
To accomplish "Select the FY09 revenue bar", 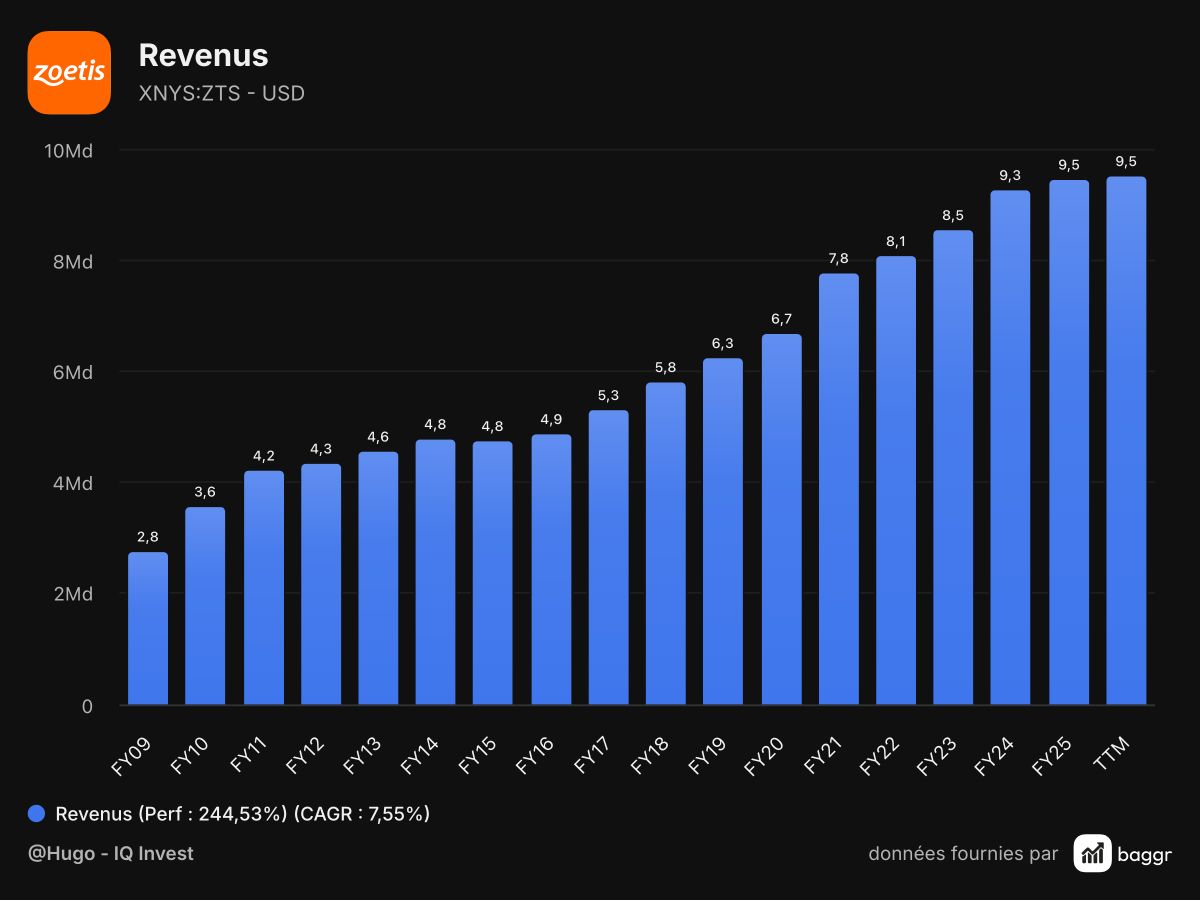I will [x=148, y=629].
